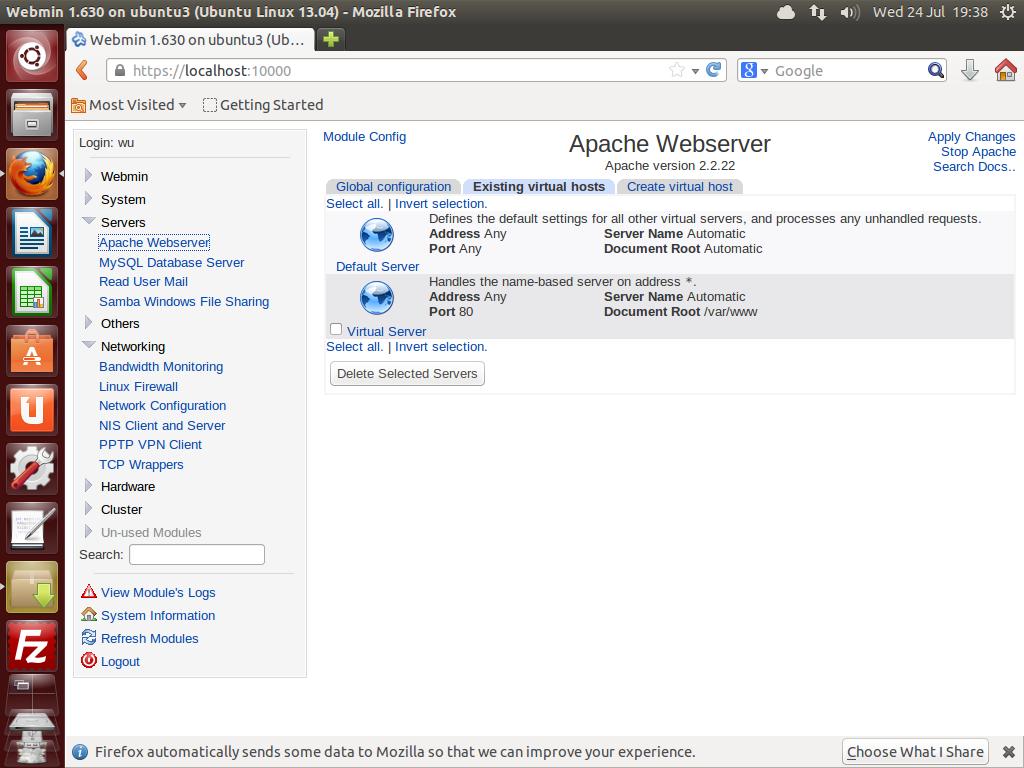Click the downloads arrow icon
This screenshot has height=768, width=1024.
pos(969,70)
